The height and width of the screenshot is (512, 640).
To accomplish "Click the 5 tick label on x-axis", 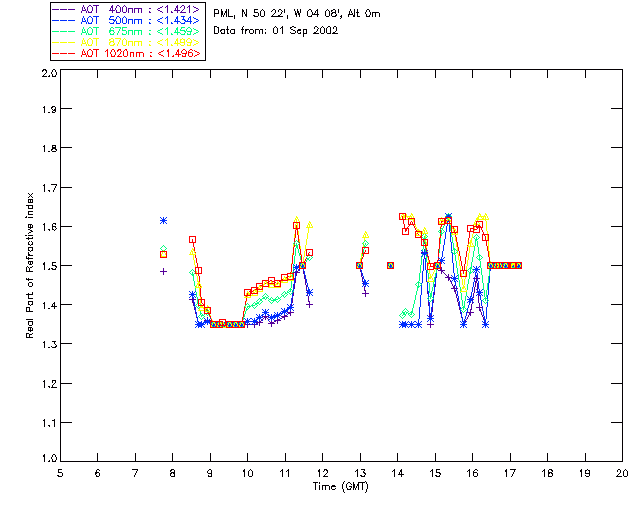I will [60, 473].
